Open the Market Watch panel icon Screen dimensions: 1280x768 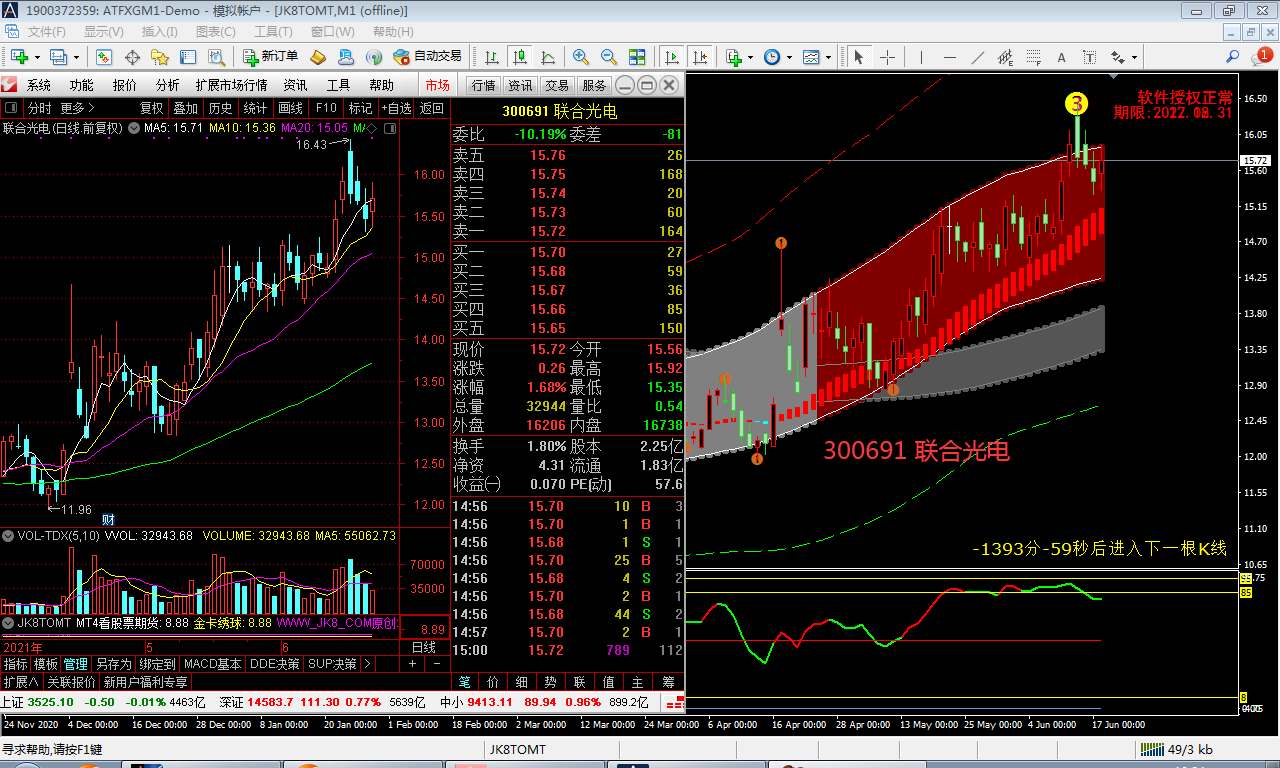(x=104, y=56)
